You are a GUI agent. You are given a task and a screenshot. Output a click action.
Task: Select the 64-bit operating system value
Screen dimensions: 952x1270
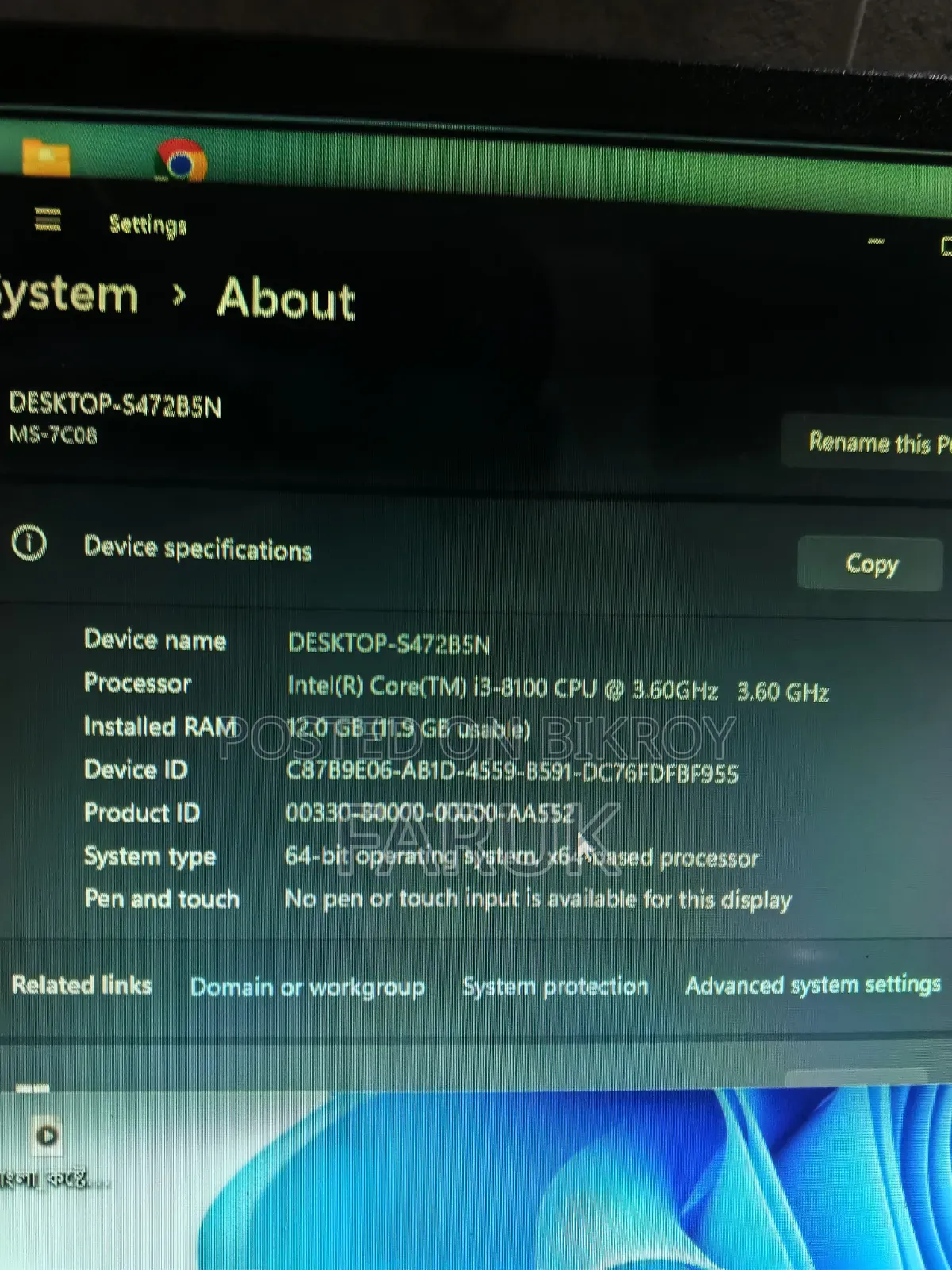[x=522, y=856]
